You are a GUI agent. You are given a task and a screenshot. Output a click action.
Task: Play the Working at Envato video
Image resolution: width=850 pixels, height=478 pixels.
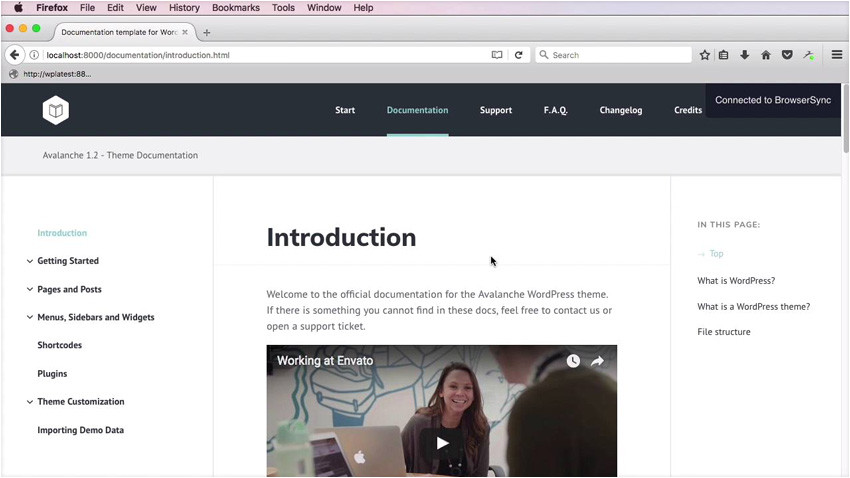tap(442, 443)
